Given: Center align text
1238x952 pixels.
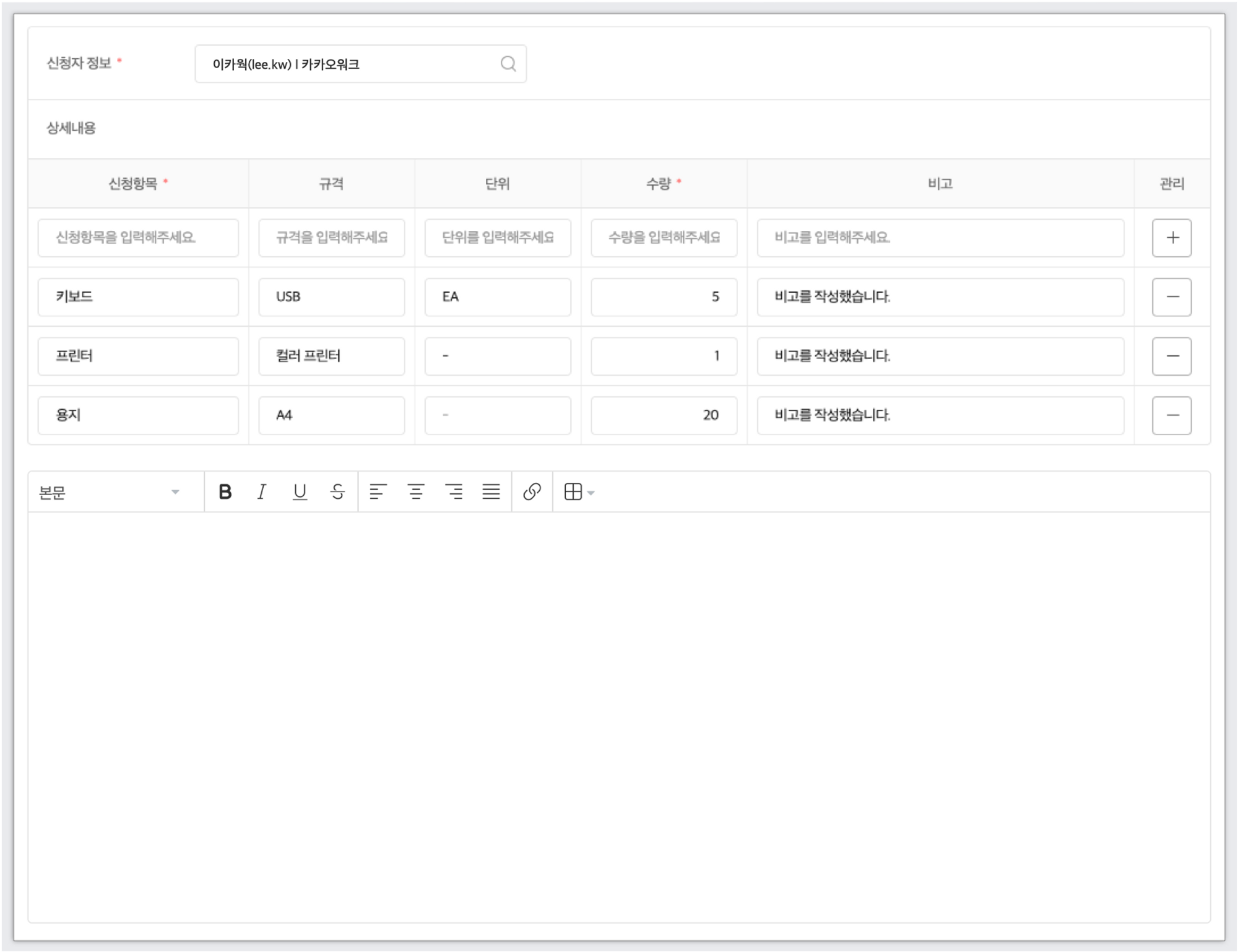Looking at the screenshot, I should 416,492.
